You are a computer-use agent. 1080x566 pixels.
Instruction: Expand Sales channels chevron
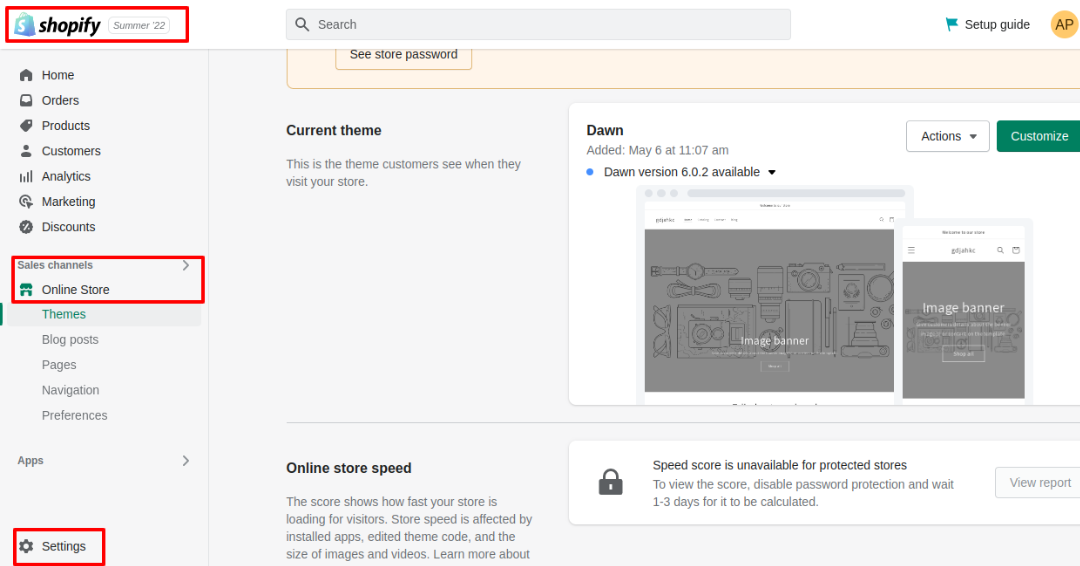click(x=185, y=265)
